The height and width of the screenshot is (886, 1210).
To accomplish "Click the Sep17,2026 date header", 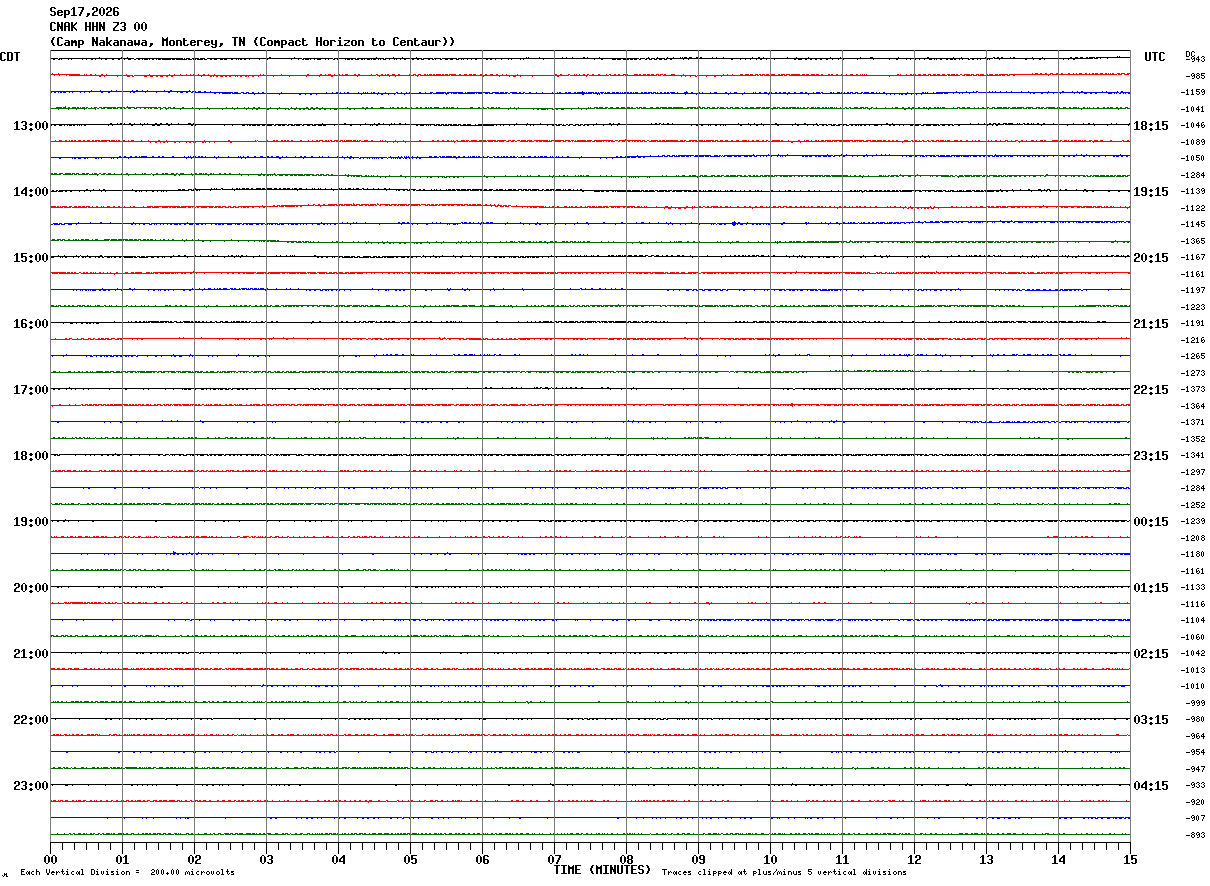I will click(84, 12).
